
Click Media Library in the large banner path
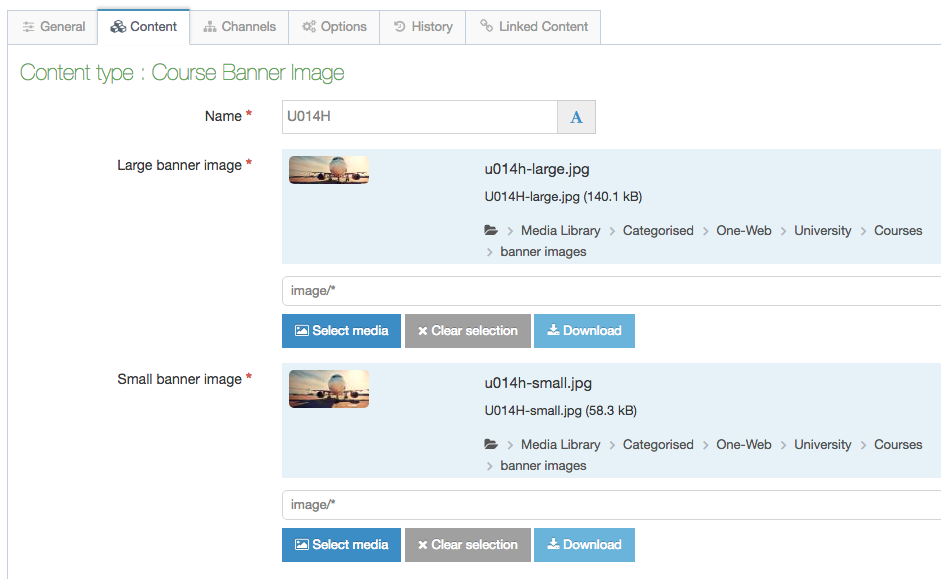point(561,230)
